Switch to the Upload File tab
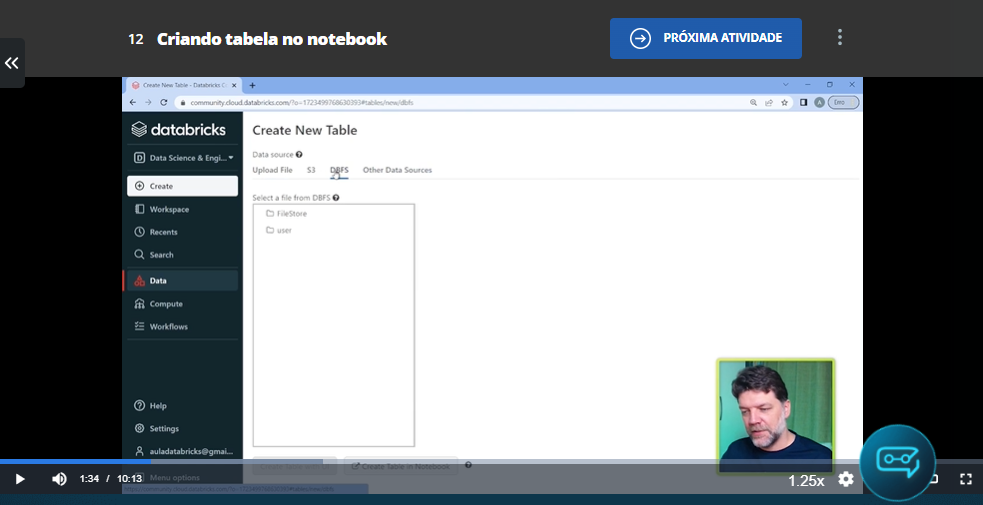 point(272,170)
